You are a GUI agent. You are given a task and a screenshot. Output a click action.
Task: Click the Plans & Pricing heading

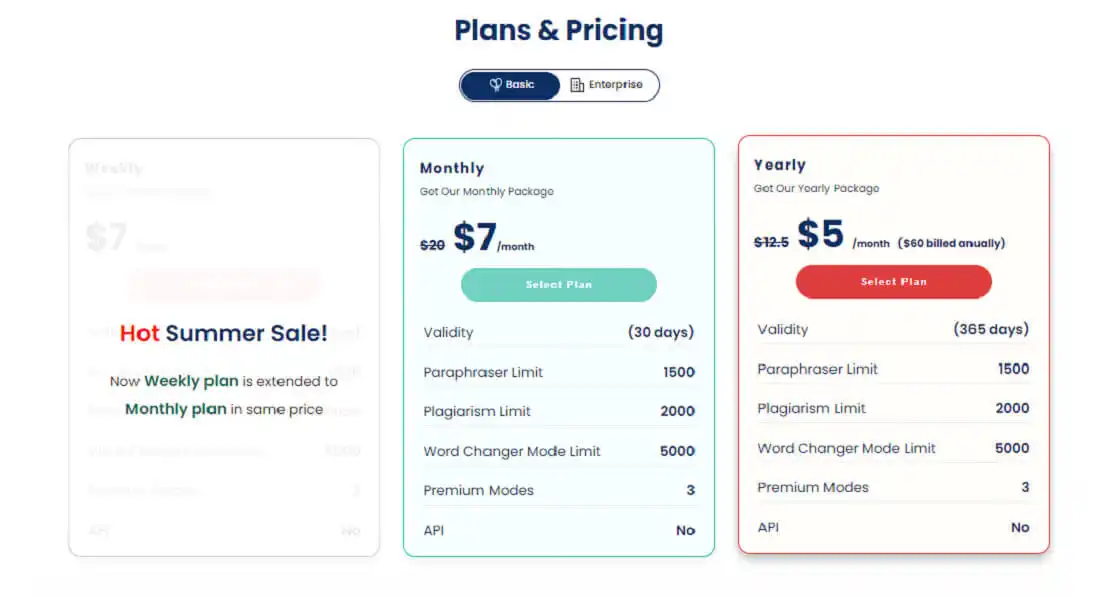tap(558, 30)
